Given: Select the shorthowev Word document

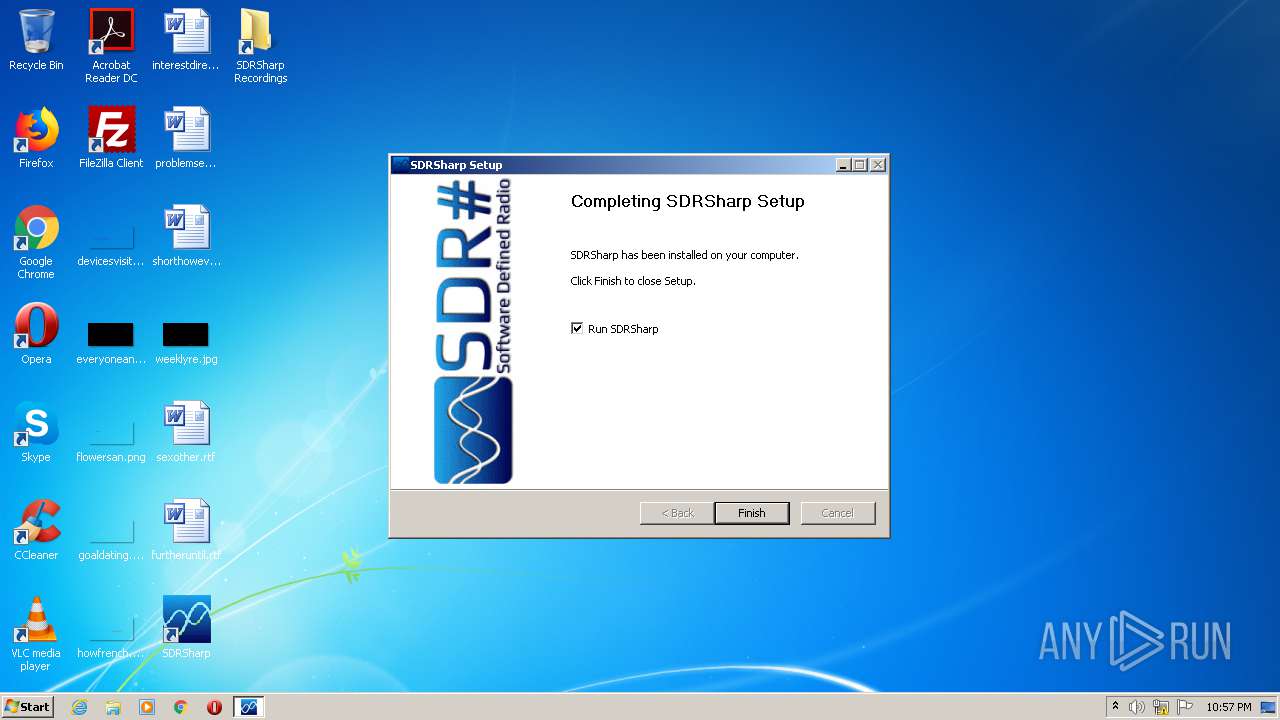Looking at the screenshot, I should (186, 236).
